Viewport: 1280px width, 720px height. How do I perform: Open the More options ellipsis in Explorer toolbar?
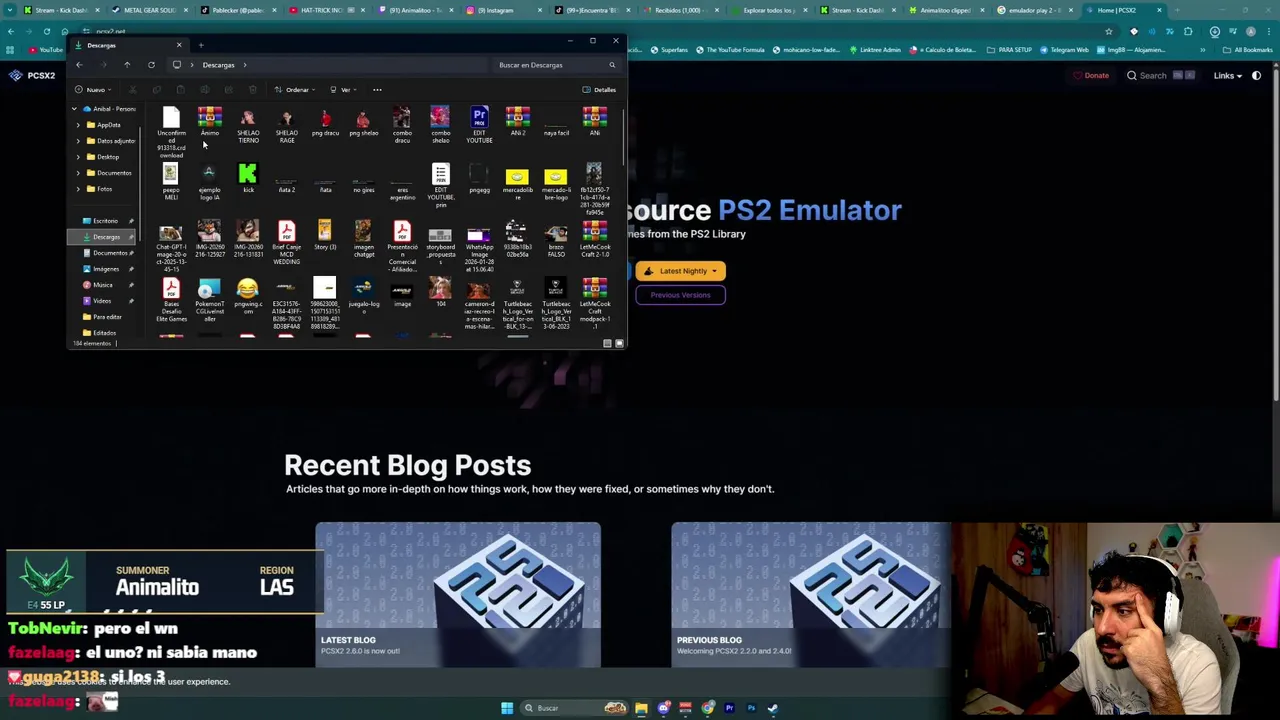tap(377, 90)
